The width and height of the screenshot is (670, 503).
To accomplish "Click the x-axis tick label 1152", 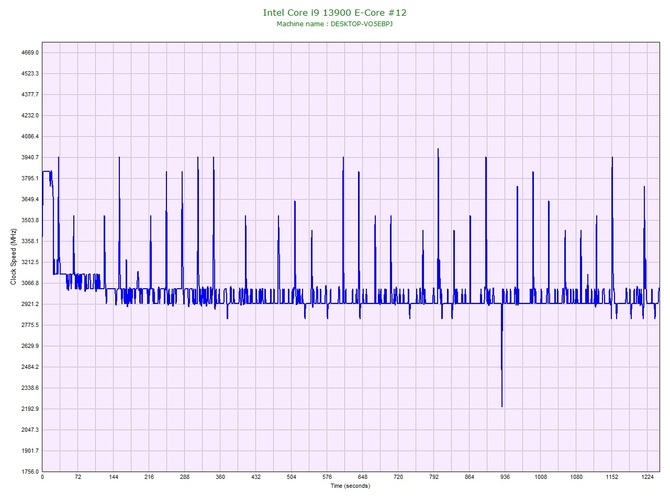I will tap(612, 477).
